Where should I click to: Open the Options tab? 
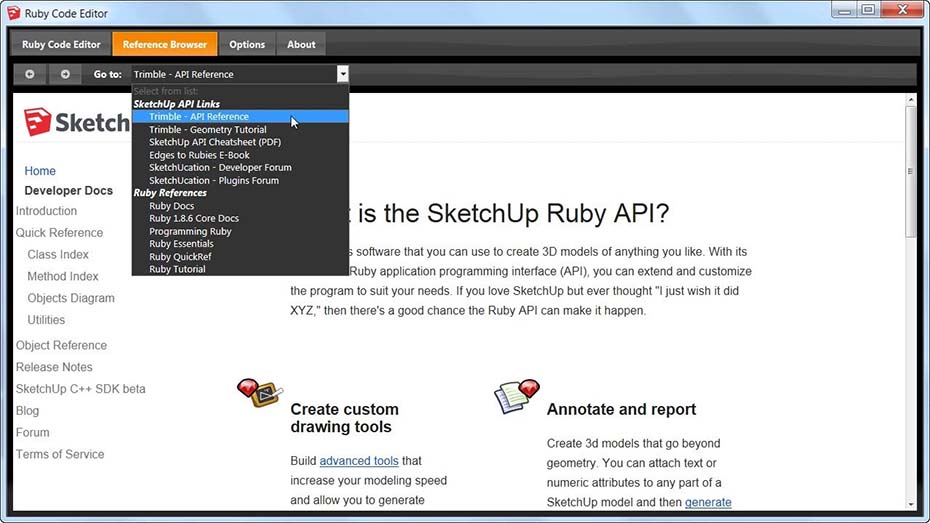pos(247,44)
